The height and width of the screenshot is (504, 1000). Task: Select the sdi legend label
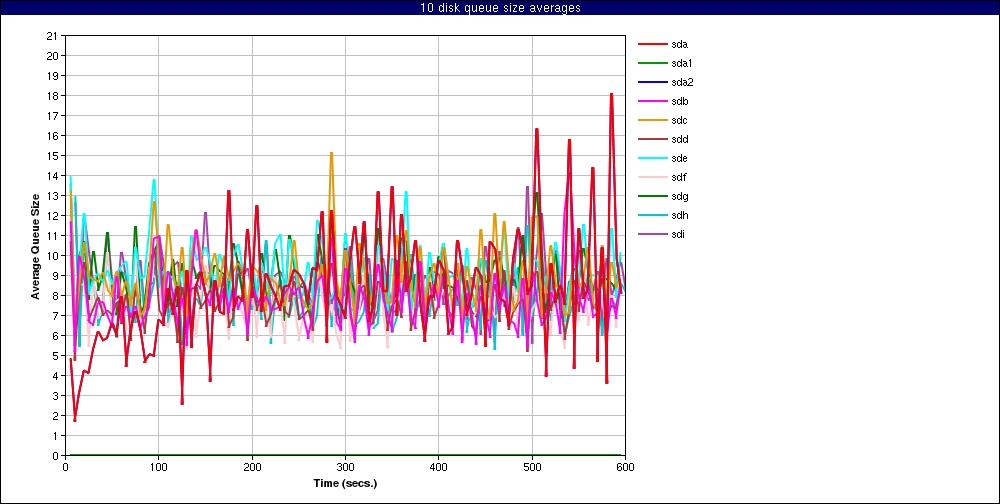pos(679,234)
